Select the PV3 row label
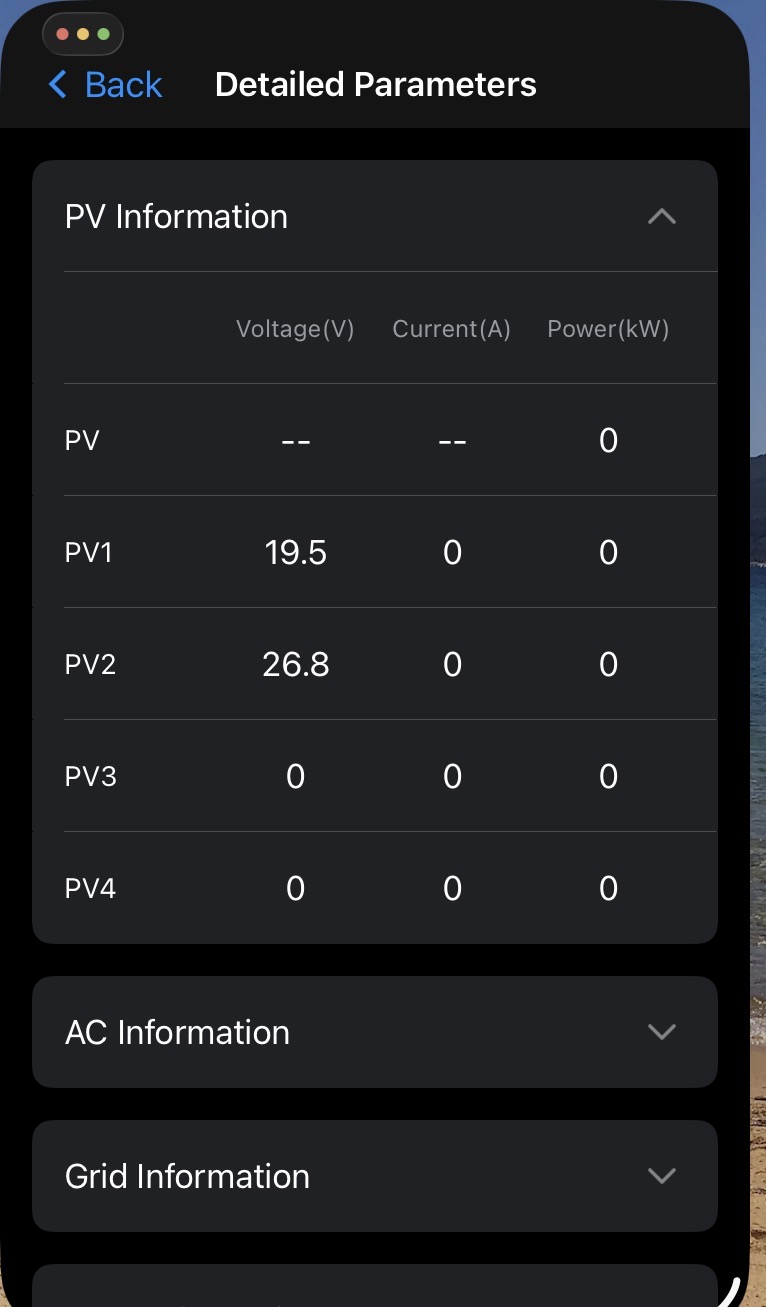766x1307 pixels. coord(90,777)
